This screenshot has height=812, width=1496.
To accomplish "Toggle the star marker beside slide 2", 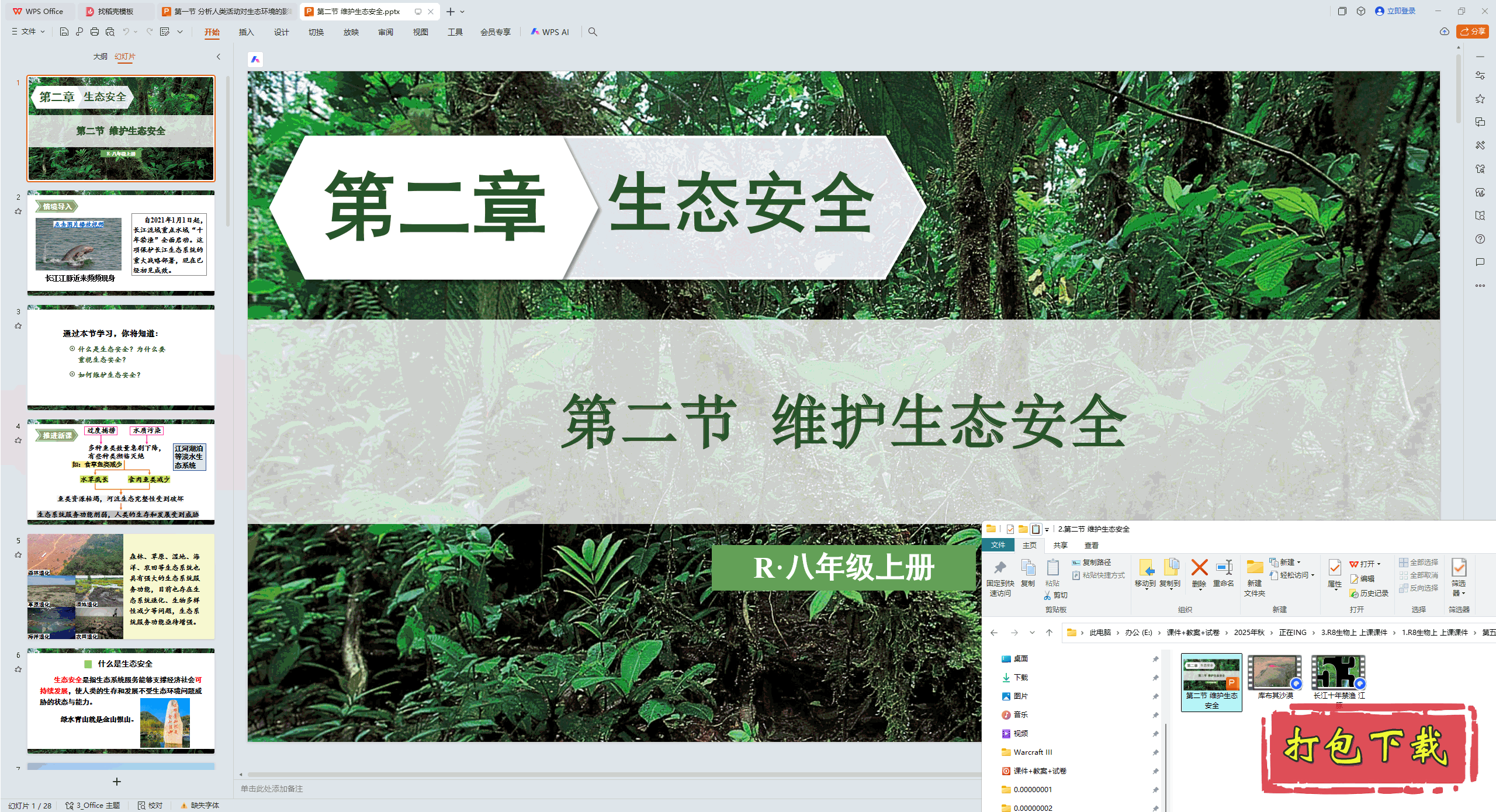I will [18, 211].
